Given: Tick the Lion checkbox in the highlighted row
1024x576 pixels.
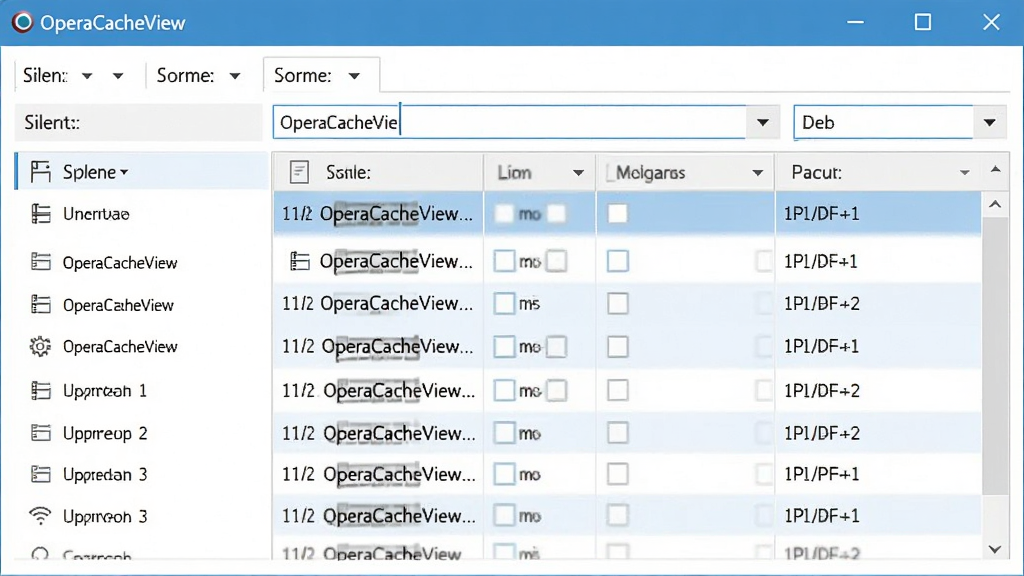Looking at the screenshot, I should (x=504, y=214).
